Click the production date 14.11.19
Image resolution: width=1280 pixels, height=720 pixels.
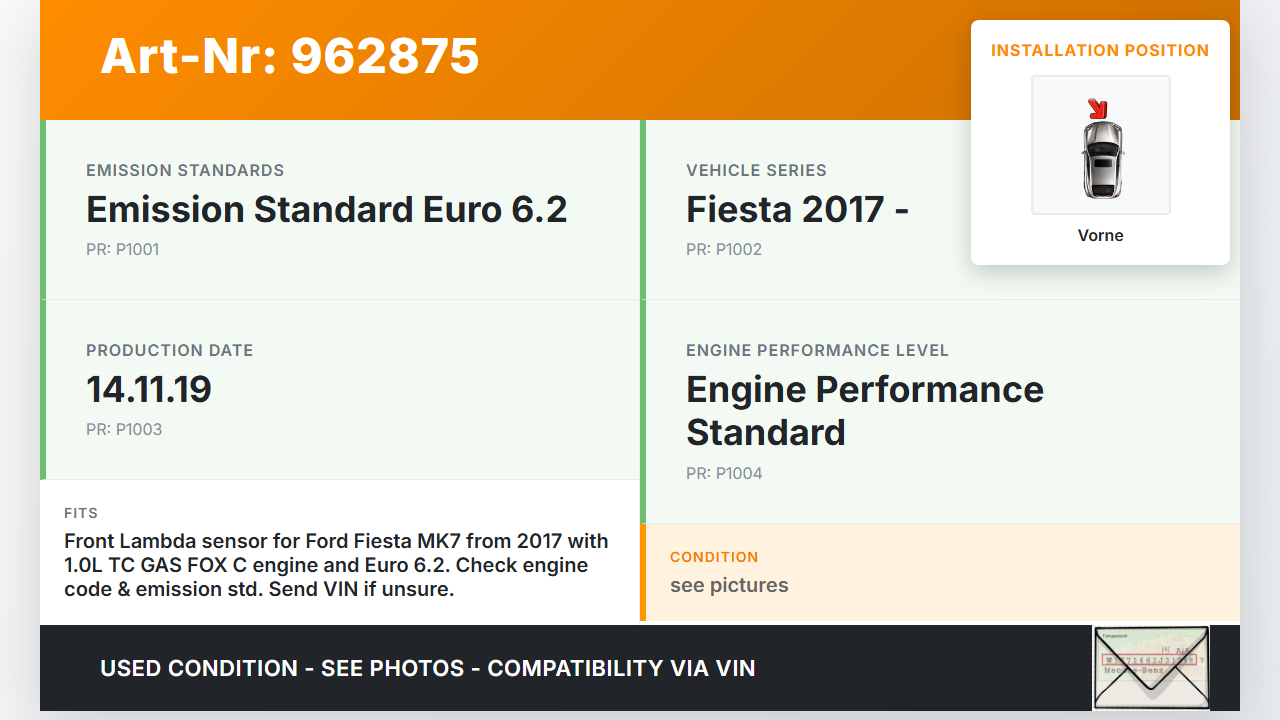(x=149, y=390)
